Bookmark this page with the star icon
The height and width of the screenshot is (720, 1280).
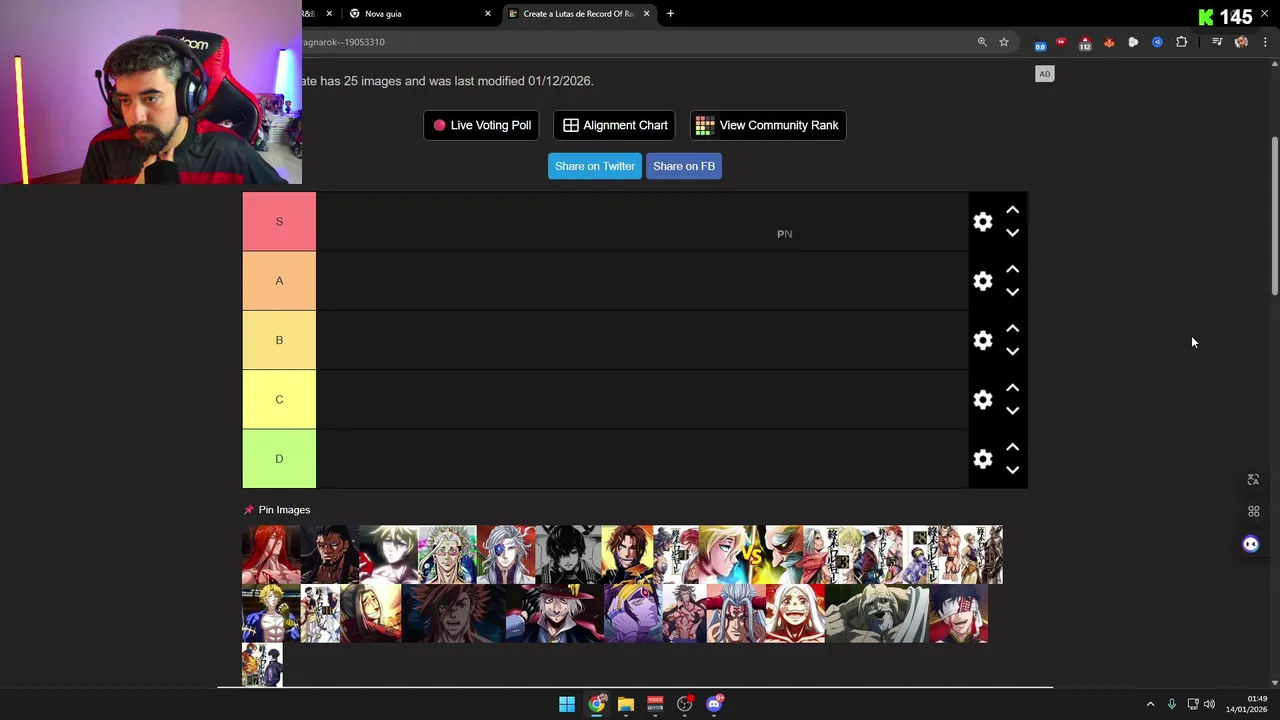(x=1004, y=42)
